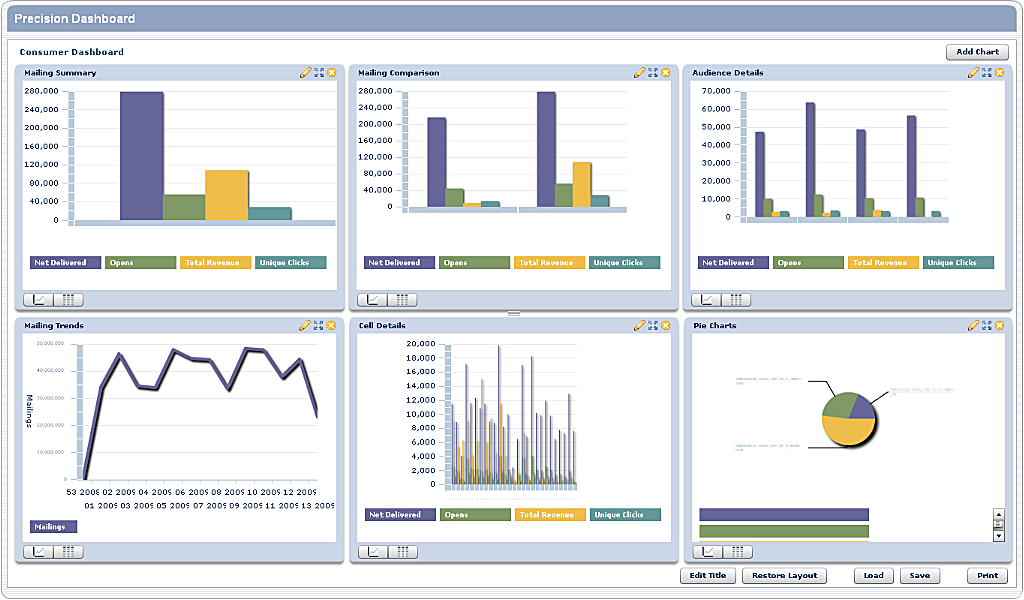Close the Audience Details panel
The image size is (1024, 600).
click(x=999, y=73)
